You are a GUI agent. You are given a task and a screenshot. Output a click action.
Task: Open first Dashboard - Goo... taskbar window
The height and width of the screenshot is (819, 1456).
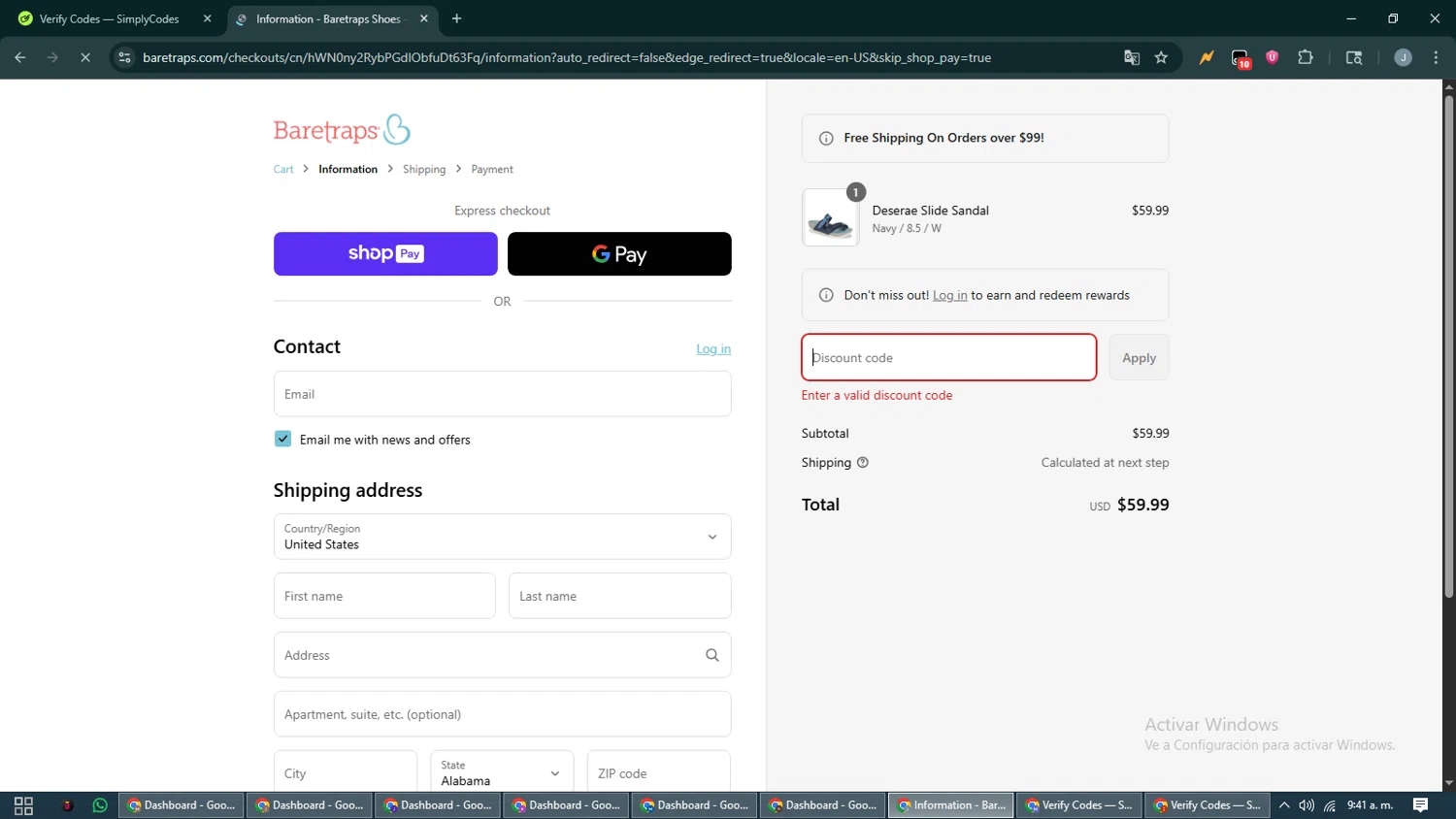point(181,805)
